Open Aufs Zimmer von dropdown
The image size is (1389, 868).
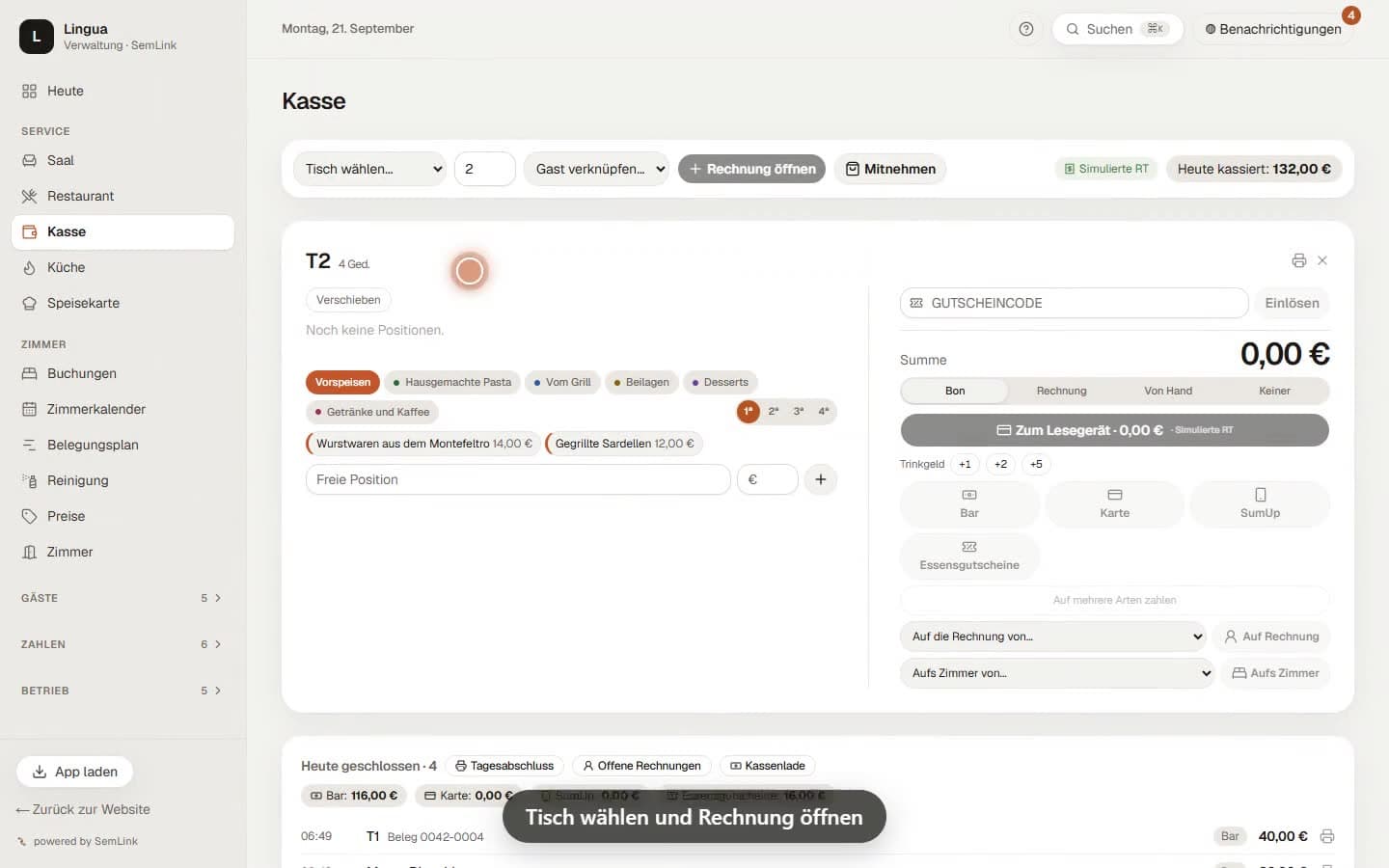(x=1057, y=673)
